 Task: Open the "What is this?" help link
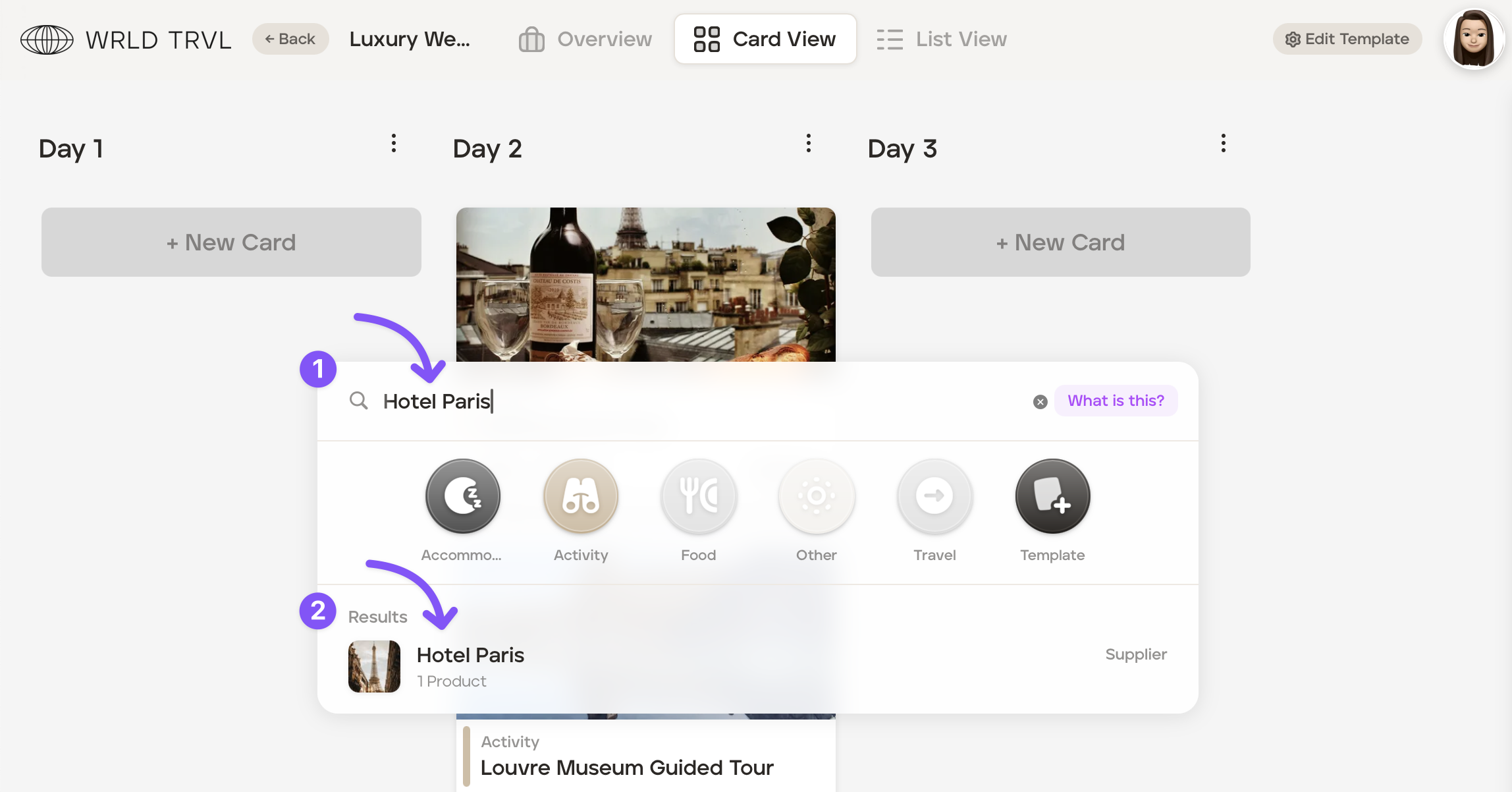click(1116, 401)
